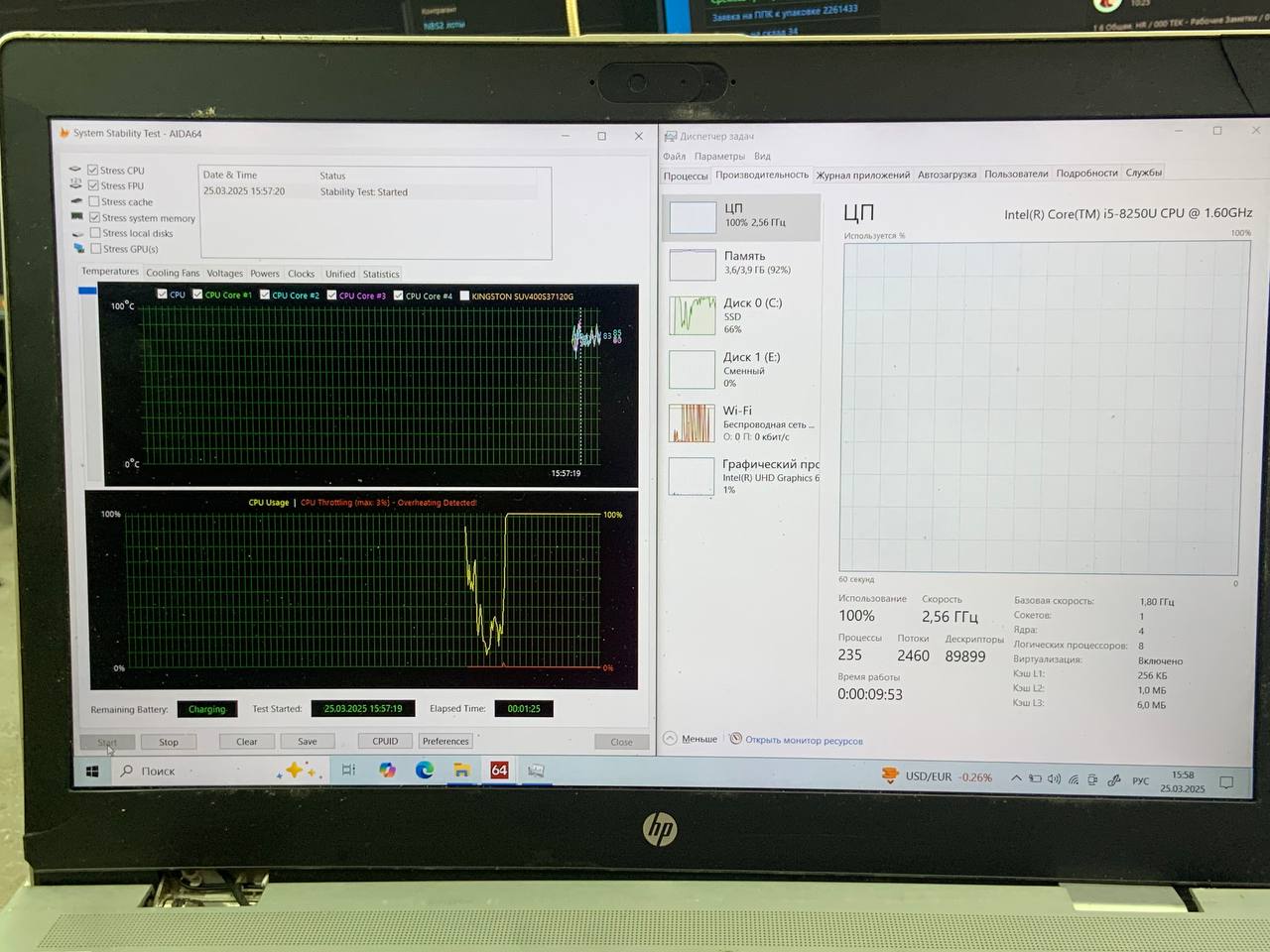1270x952 pixels.
Task: Expand hidden system tray icons chevron
Action: pos(1016,778)
